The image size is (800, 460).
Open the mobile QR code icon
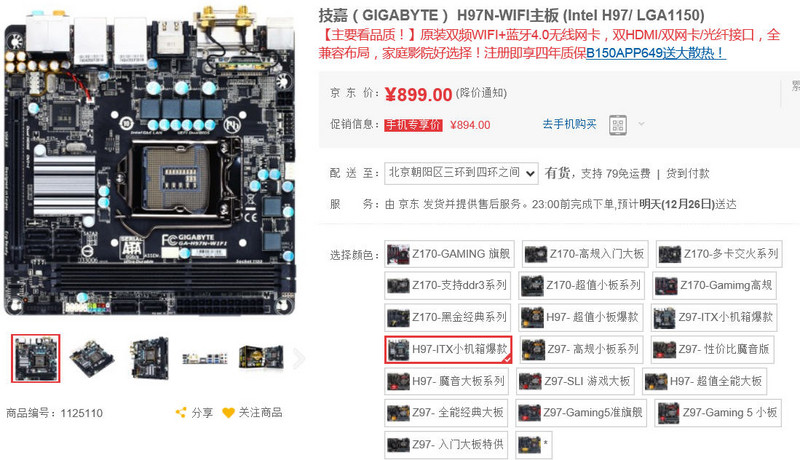(x=618, y=125)
